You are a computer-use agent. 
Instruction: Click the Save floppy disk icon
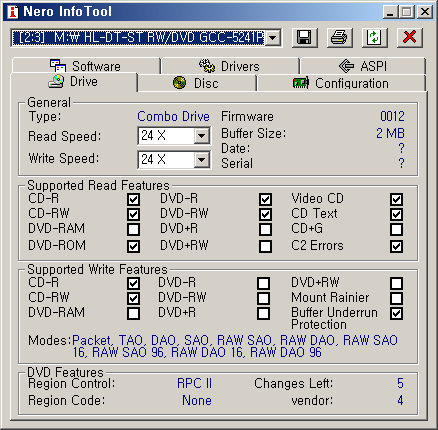304,37
